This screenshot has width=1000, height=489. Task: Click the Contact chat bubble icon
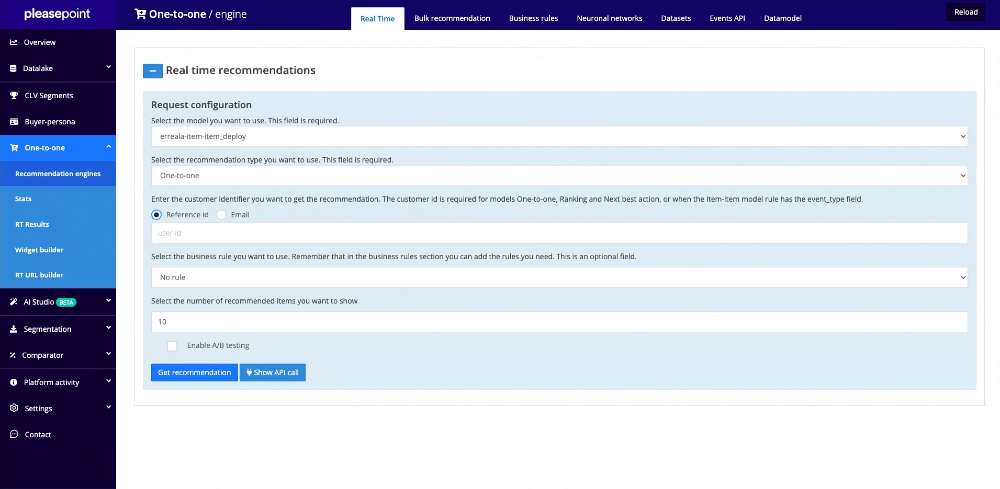[x=14, y=434]
